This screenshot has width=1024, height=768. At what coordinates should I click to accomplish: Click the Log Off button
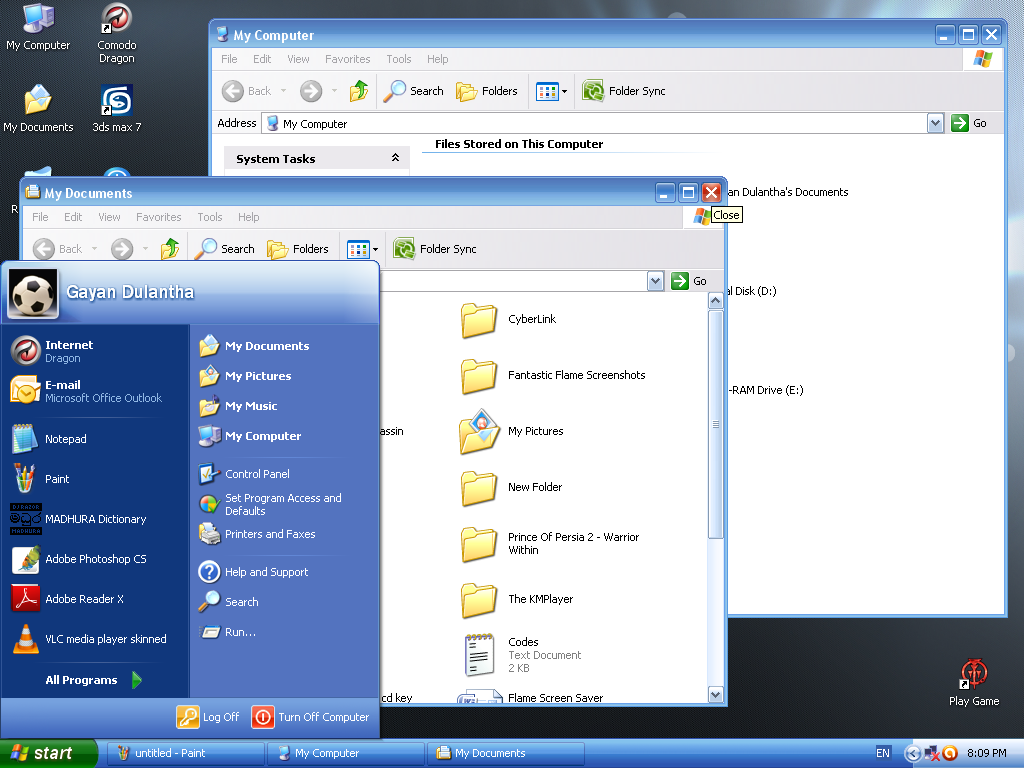point(208,717)
